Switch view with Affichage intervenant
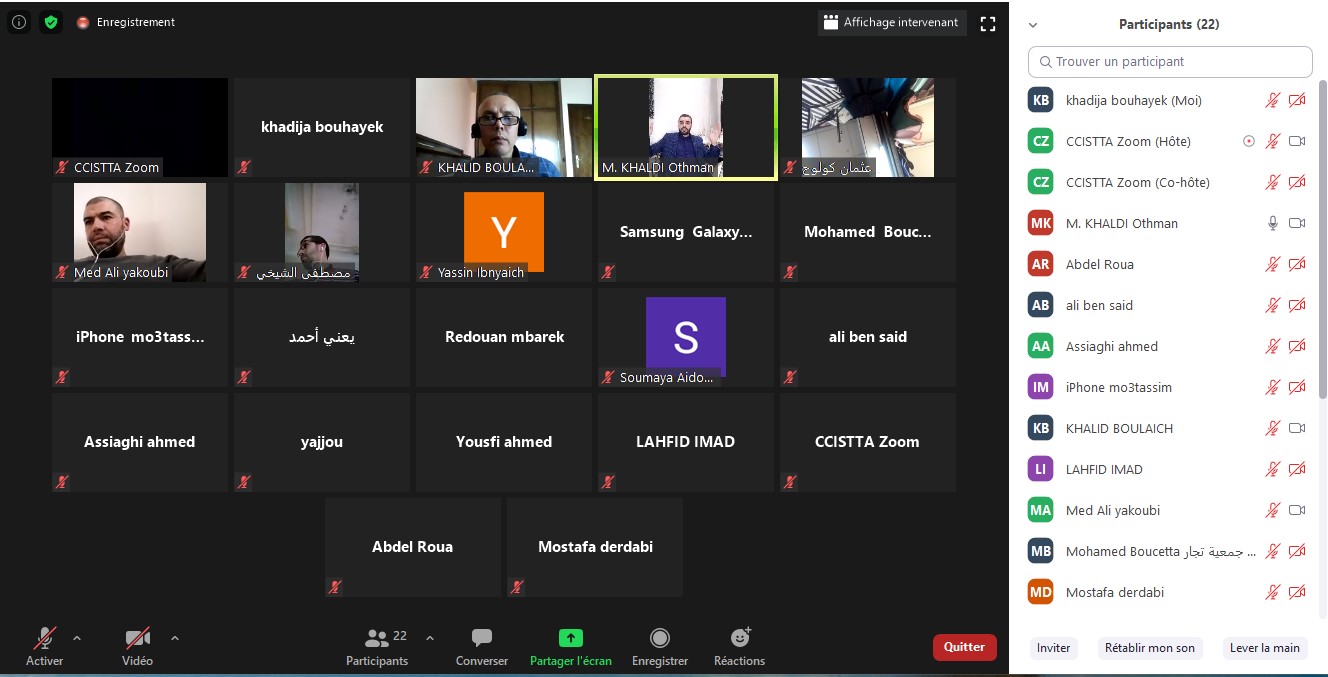 (x=892, y=22)
